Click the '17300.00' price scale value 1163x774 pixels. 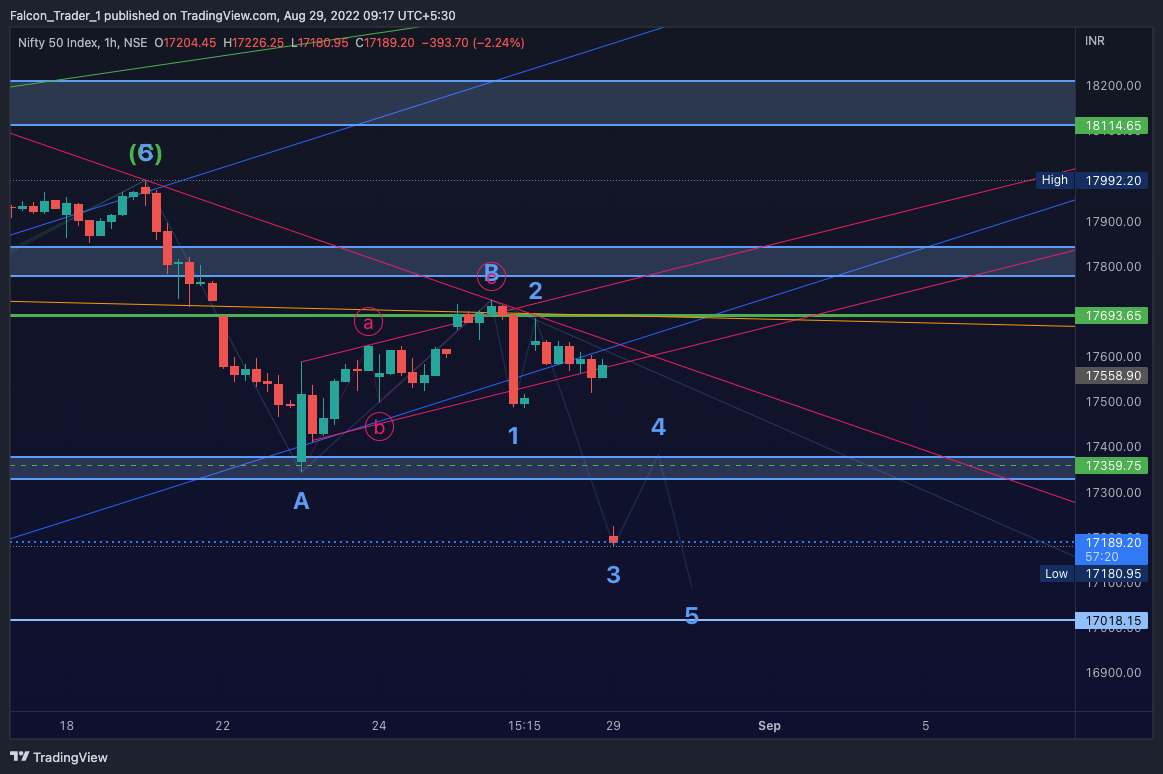coord(1113,493)
